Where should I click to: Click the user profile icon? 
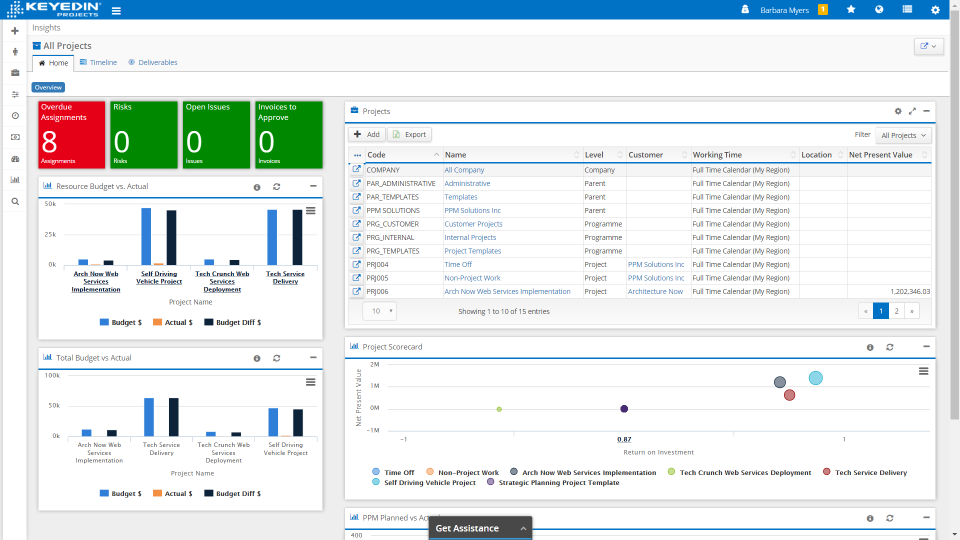(745, 10)
